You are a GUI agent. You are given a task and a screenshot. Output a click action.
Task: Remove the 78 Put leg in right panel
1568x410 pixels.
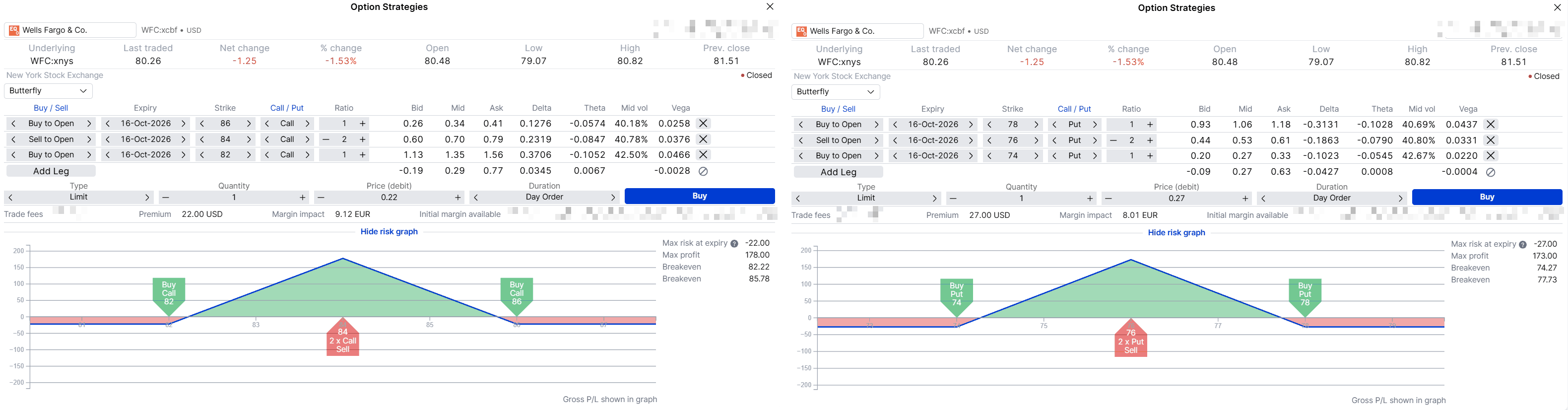point(1491,124)
